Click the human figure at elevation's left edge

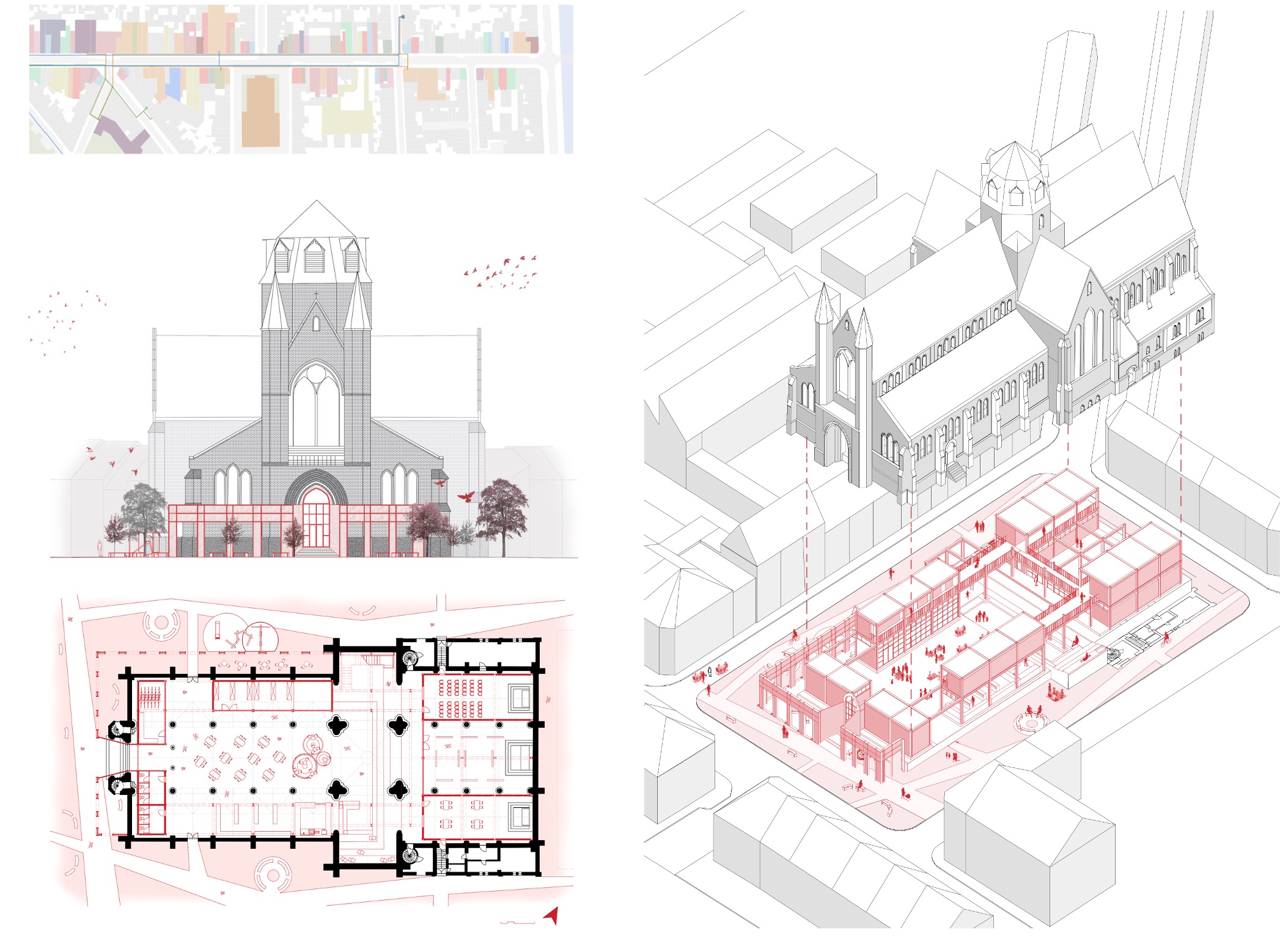(x=100, y=548)
